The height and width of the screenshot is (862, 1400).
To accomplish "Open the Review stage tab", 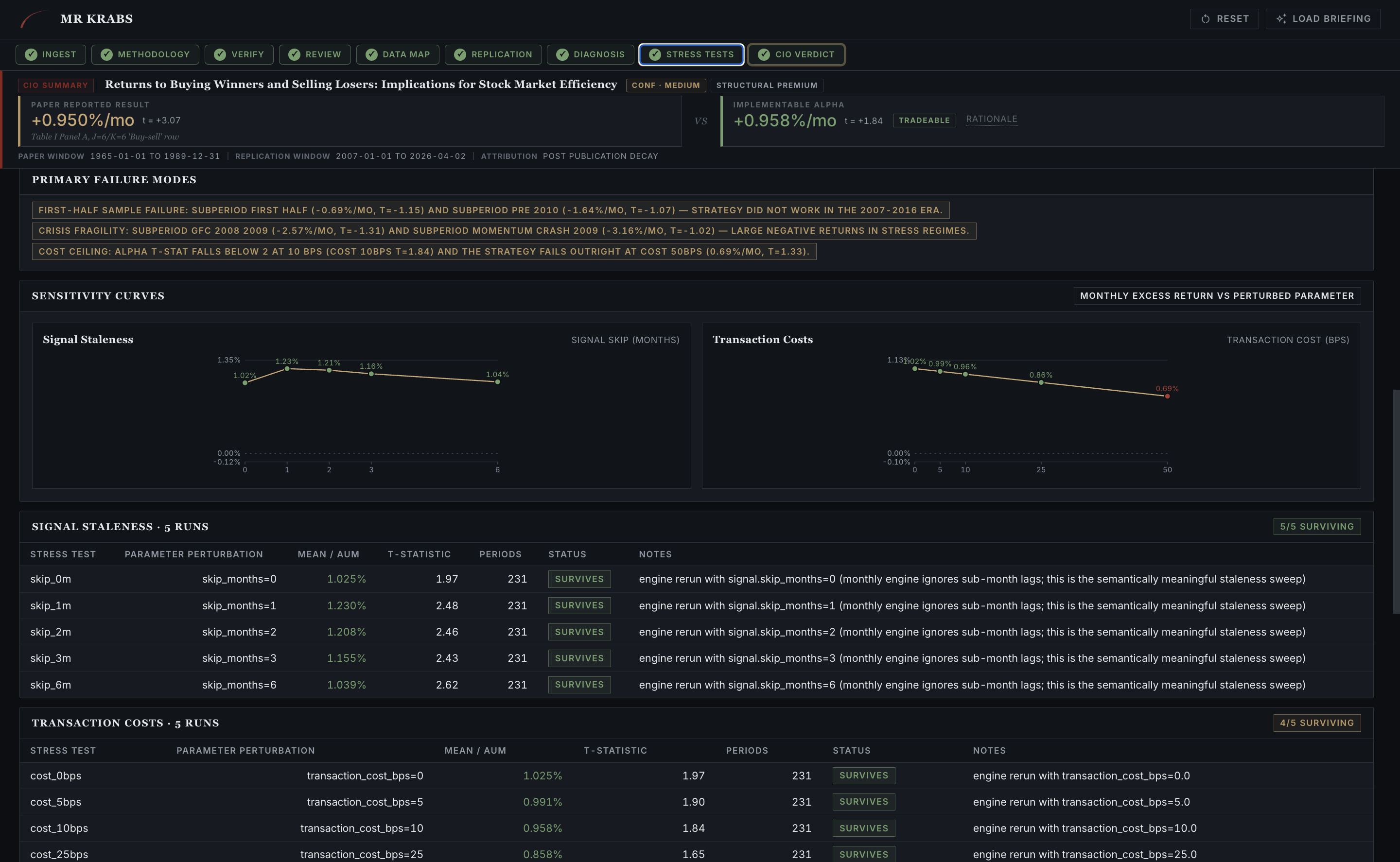I will tap(314, 55).
